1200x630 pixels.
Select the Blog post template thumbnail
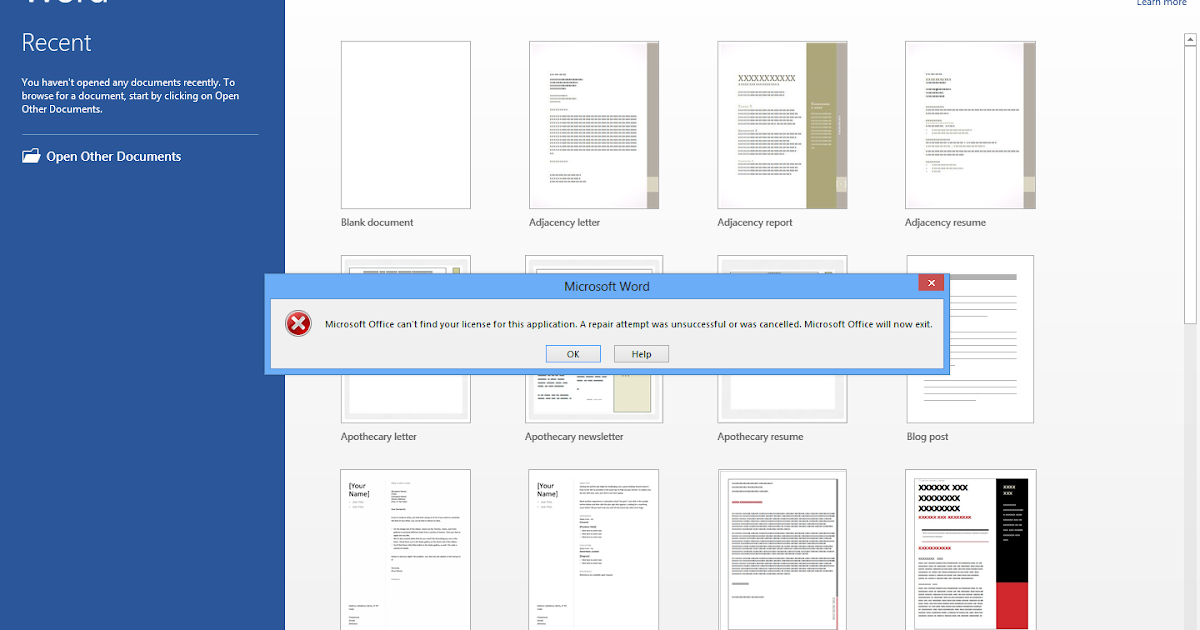[970, 339]
